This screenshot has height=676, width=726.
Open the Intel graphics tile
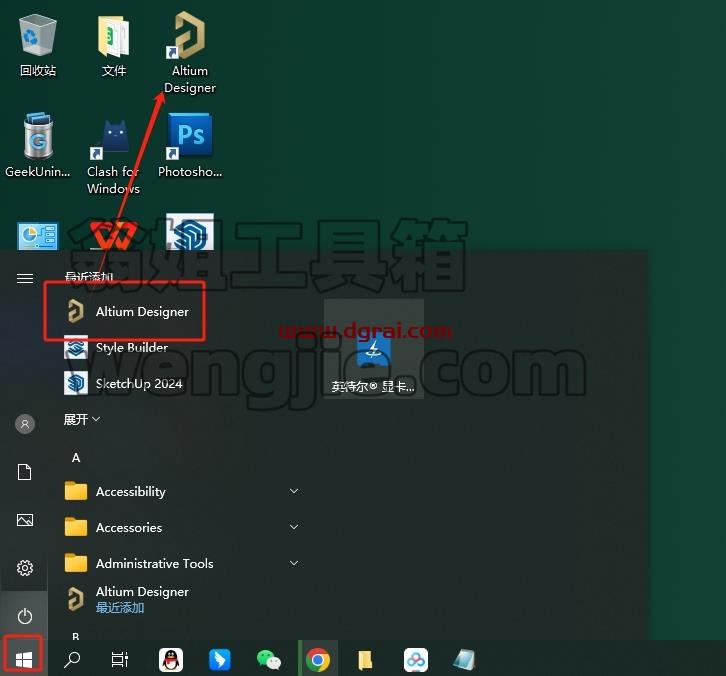point(374,349)
